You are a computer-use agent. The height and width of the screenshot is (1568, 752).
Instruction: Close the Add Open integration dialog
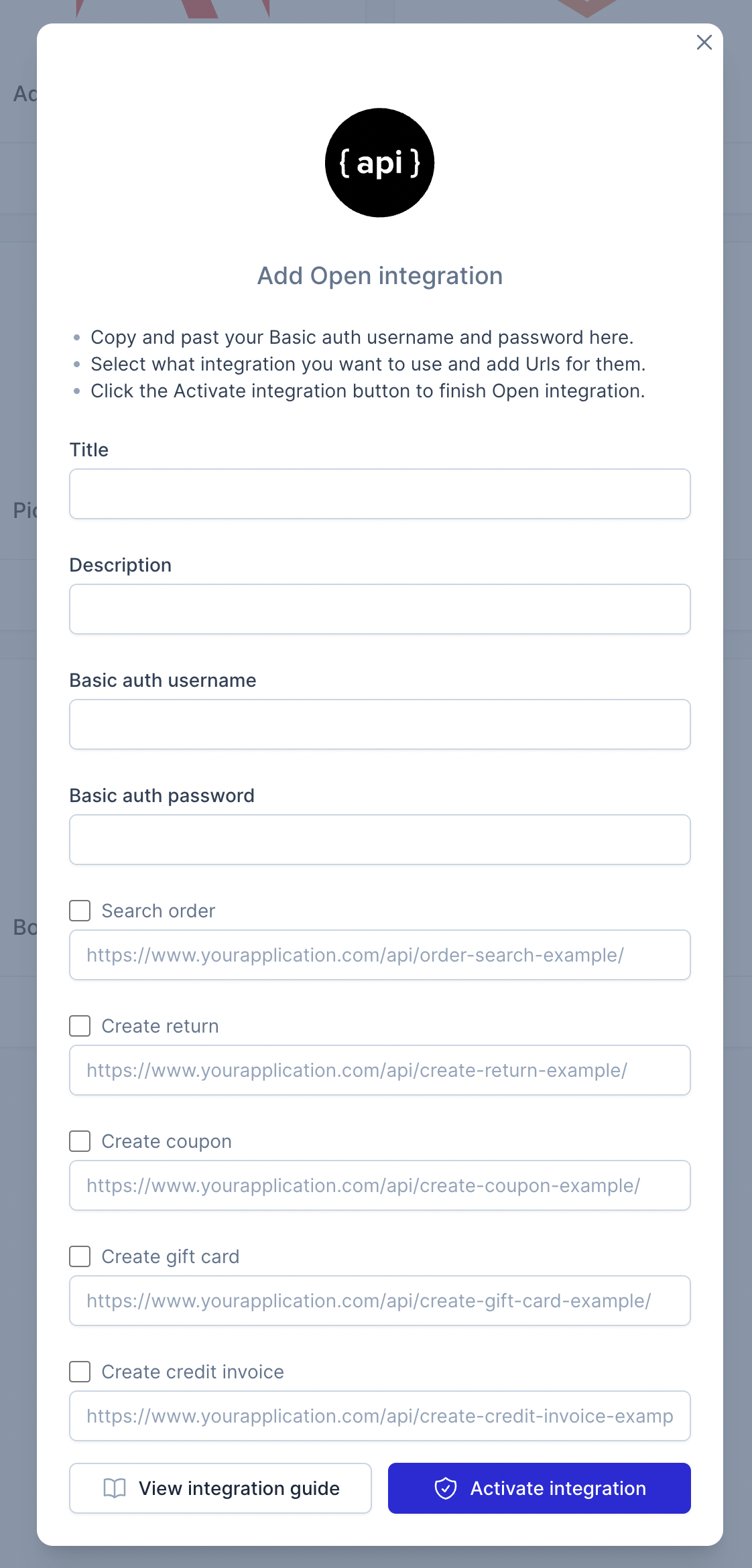(704, 42)
